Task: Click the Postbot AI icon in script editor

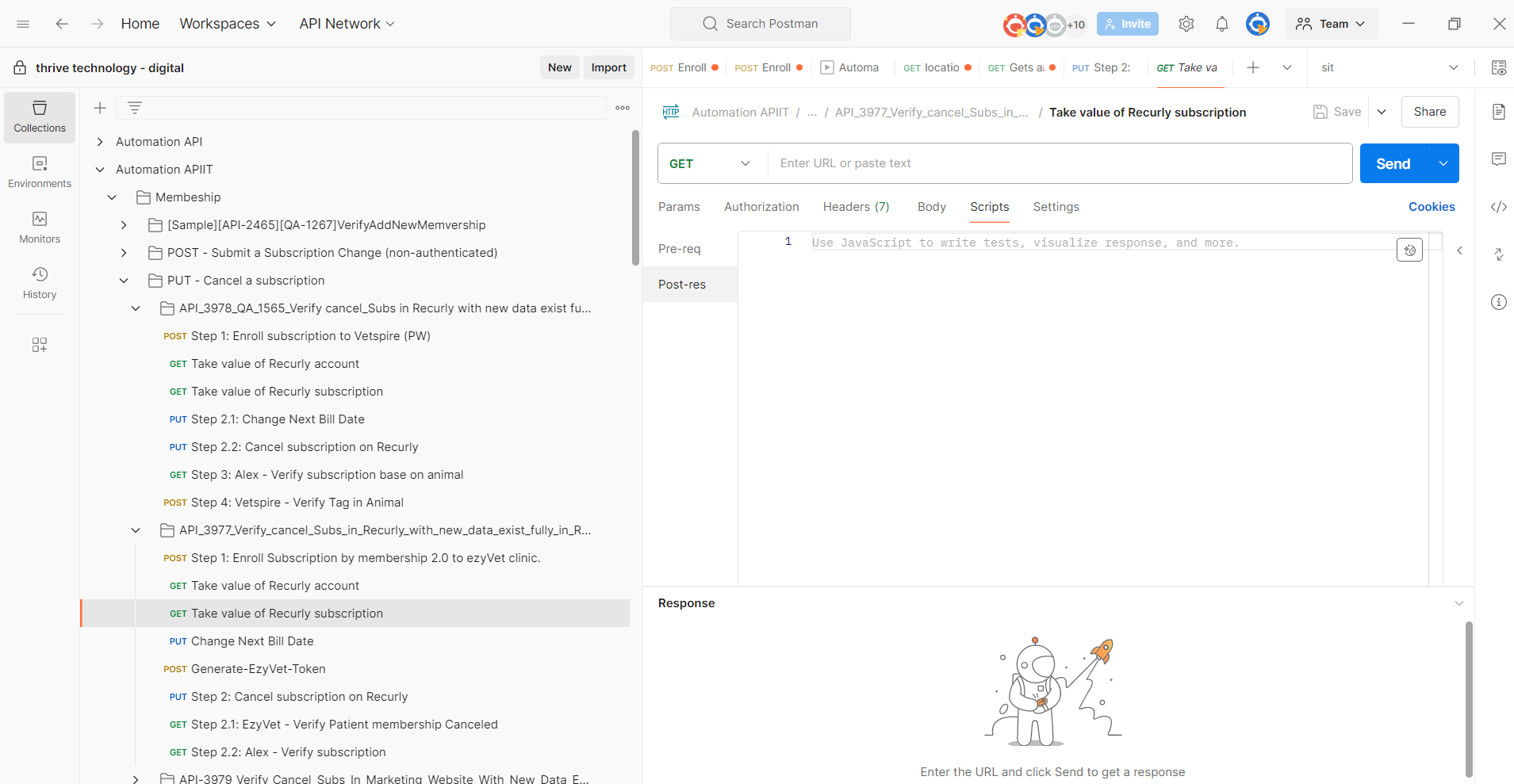Action: (1409, 250)
